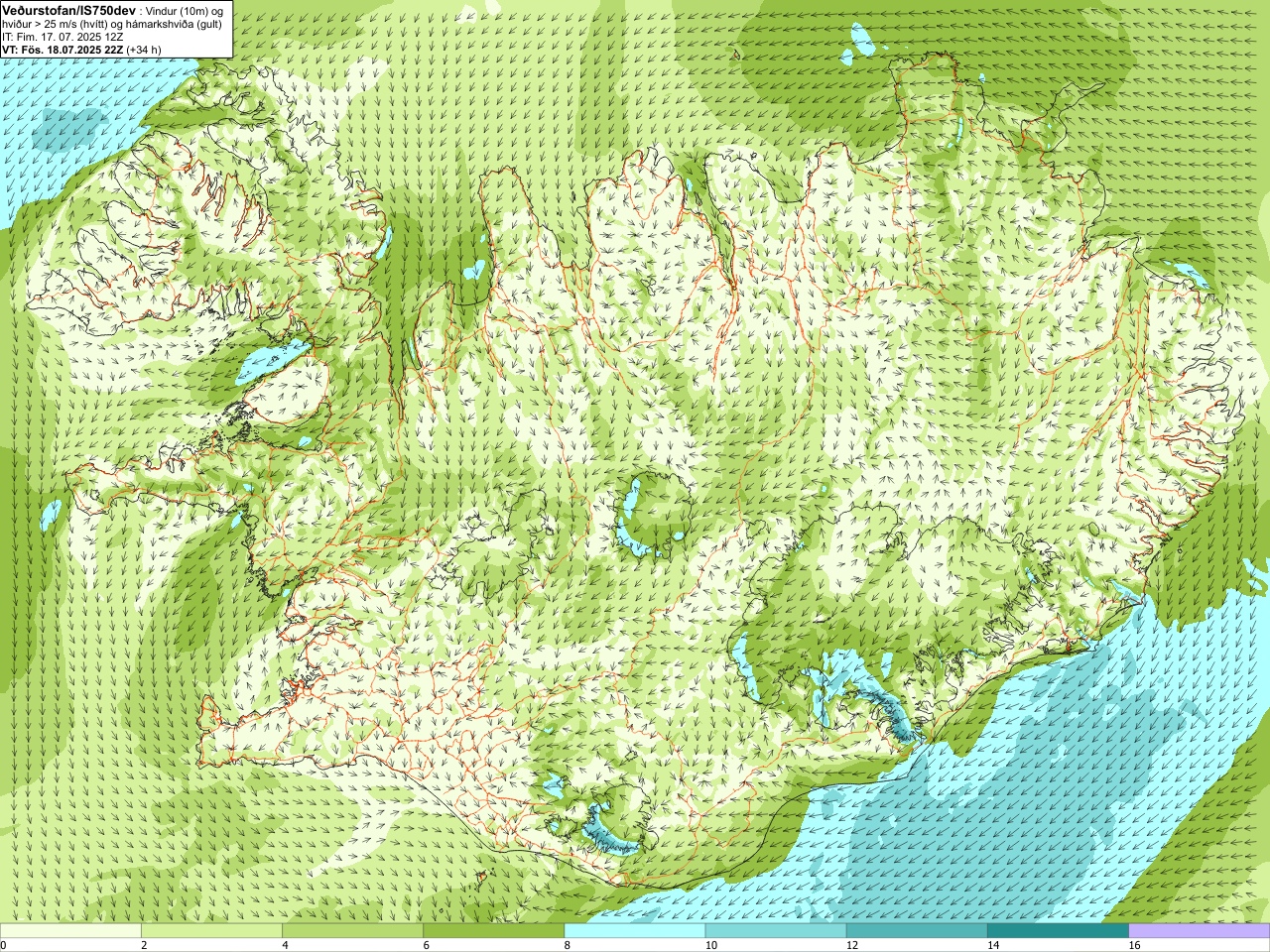The width and height of the screenshot is (1270, 952).
Task: Select the 8–10 m/s light cyan scale swatch
Action: 635,930
